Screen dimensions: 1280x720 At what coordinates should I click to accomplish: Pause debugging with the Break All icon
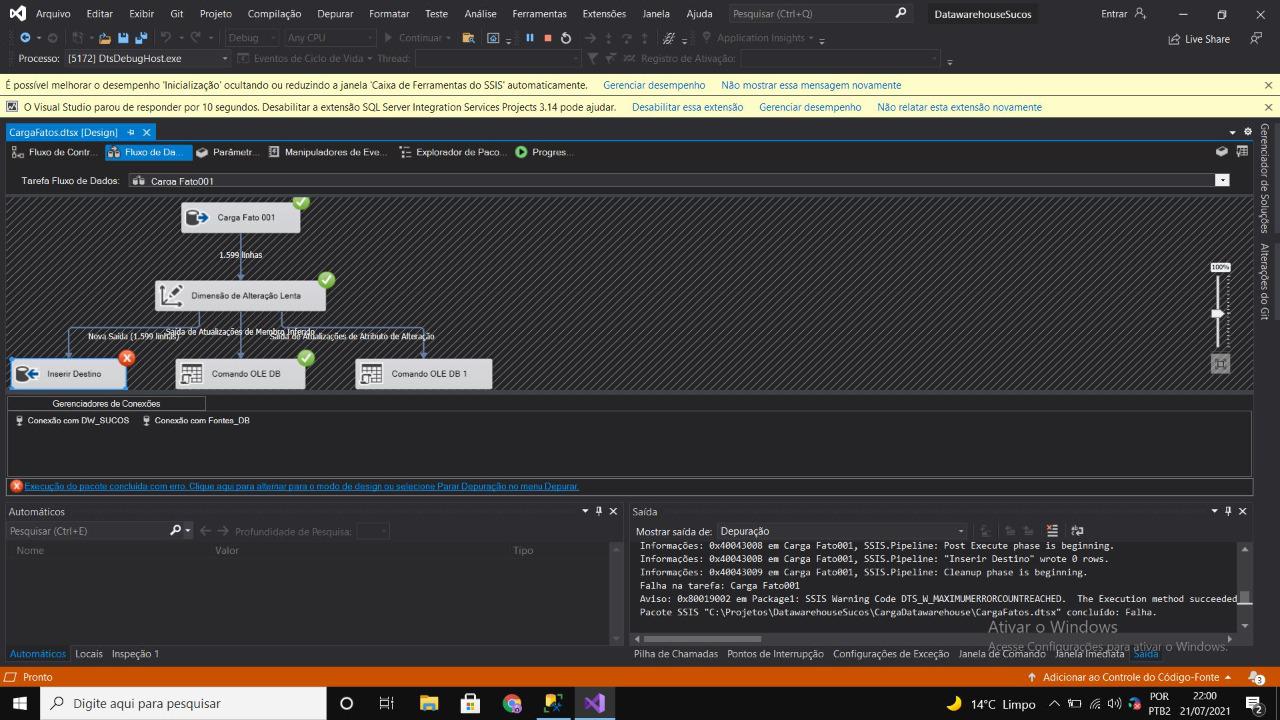(x=530, y=38)
